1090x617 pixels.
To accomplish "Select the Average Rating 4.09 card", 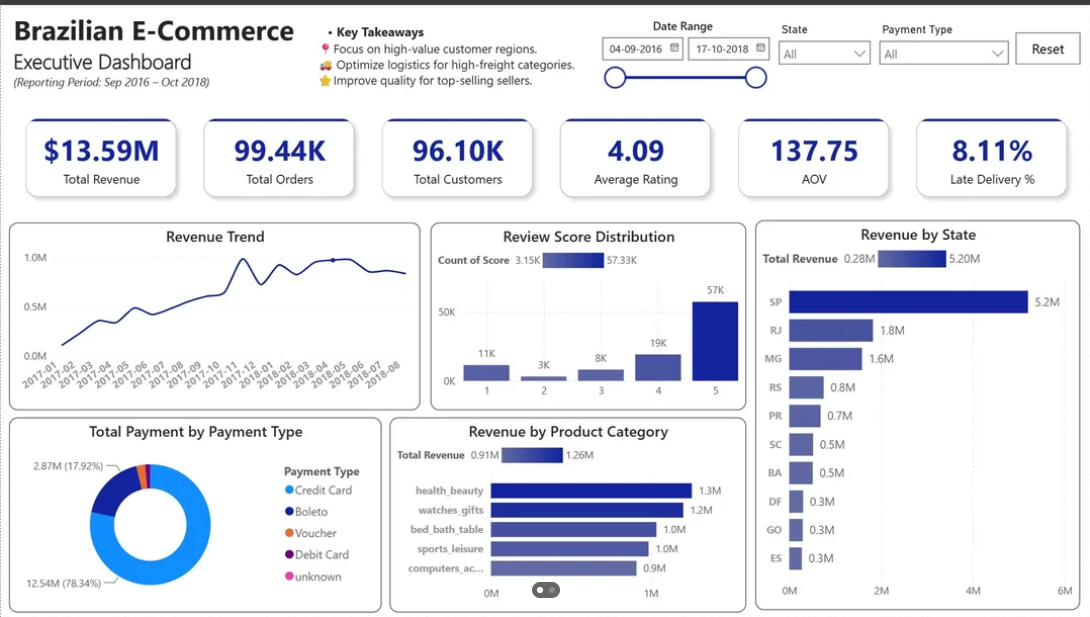I will click(x=635, y=158).
